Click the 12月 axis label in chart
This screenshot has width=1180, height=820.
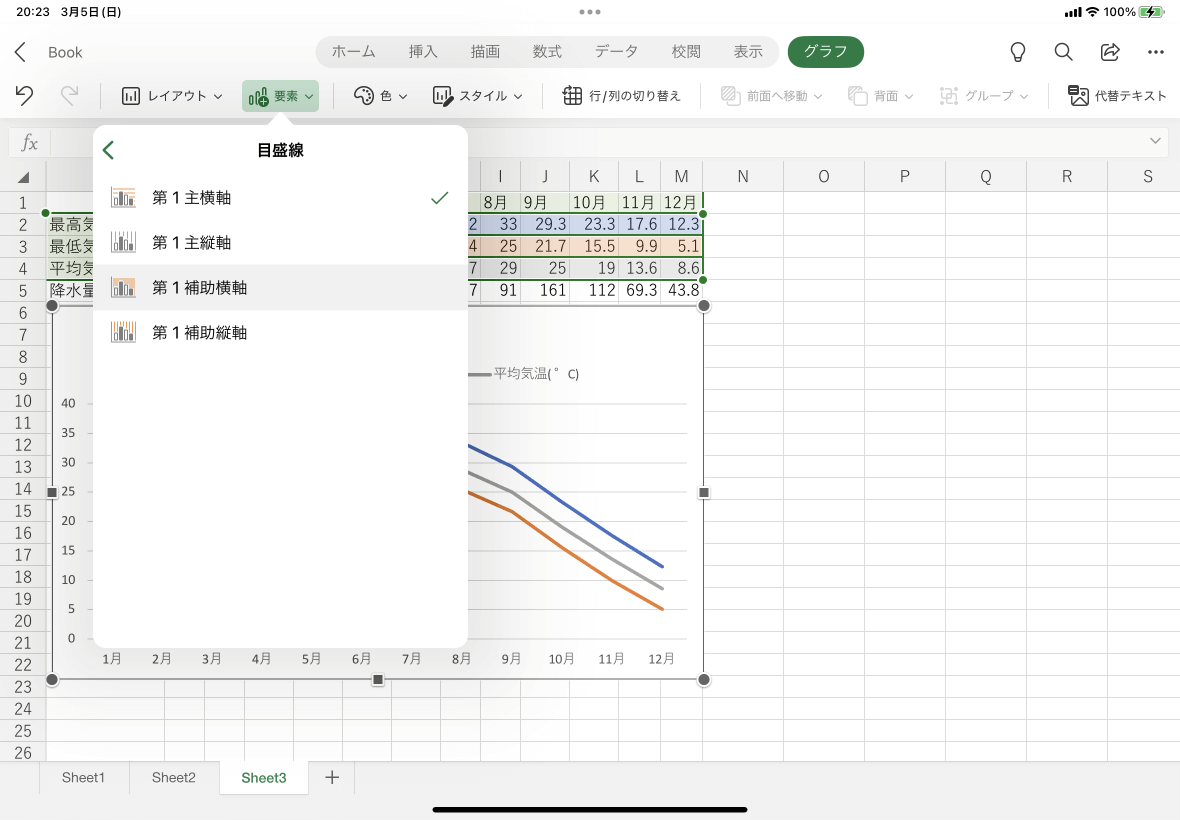click(661, 659)
